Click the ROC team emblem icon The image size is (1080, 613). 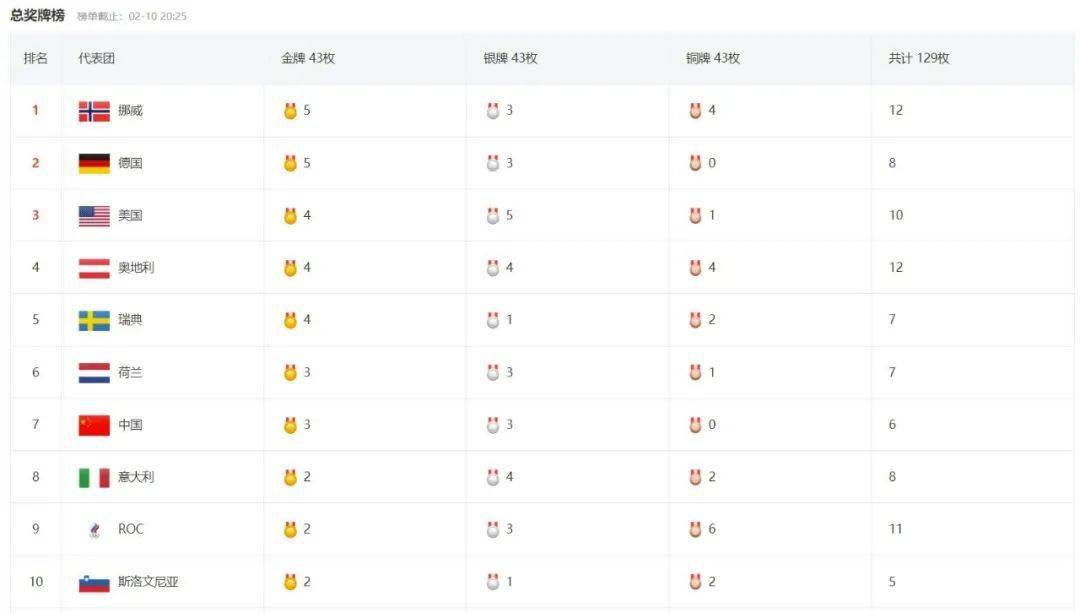point(94,530)
